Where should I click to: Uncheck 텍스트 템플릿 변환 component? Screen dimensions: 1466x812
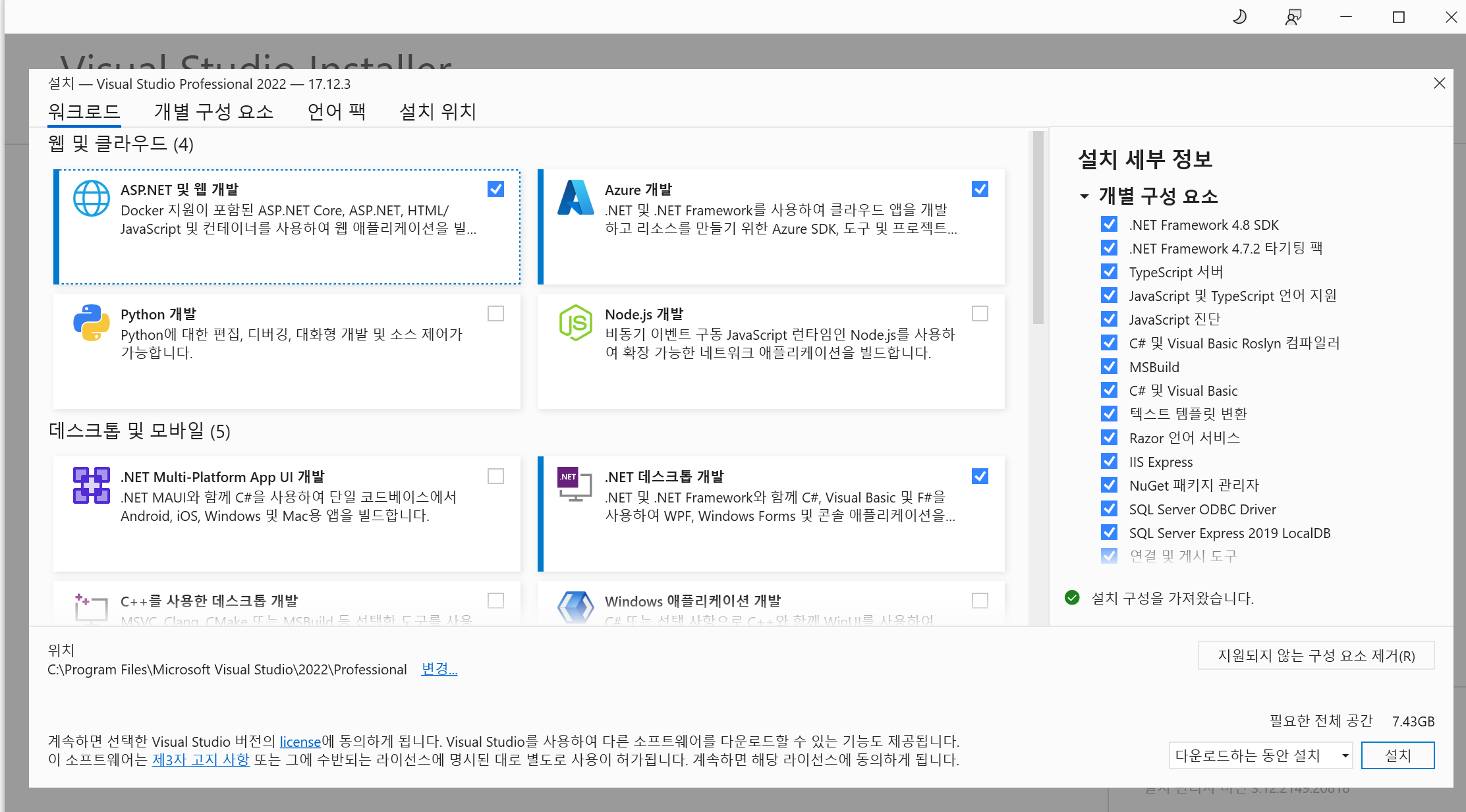click(1109, 414)
